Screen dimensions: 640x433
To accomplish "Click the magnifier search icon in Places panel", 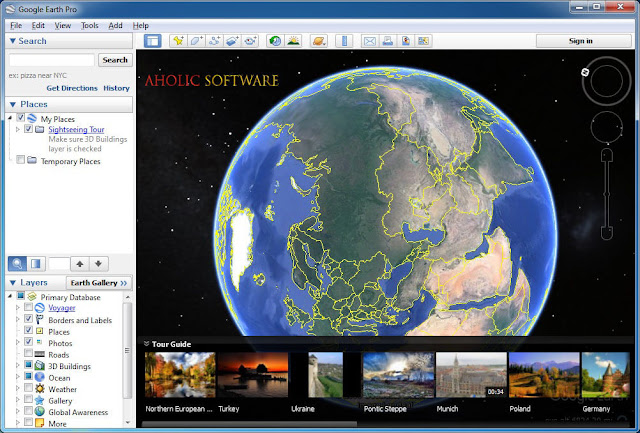I will (18, 264).
